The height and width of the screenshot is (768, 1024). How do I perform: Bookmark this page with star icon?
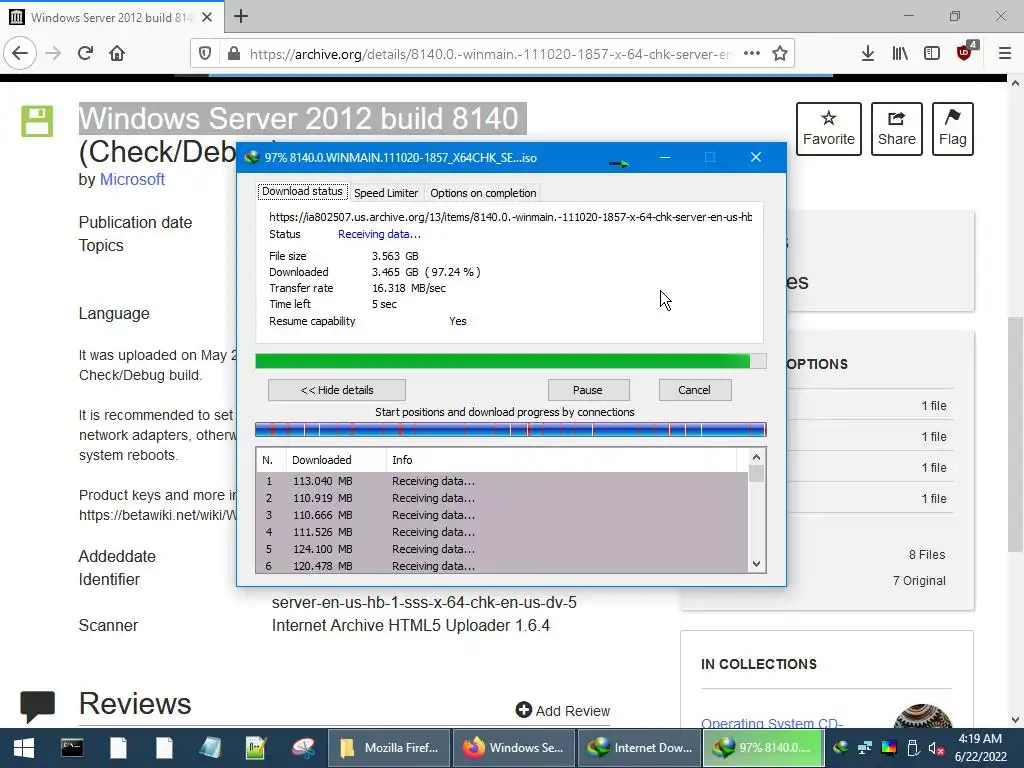click(780, 54)
